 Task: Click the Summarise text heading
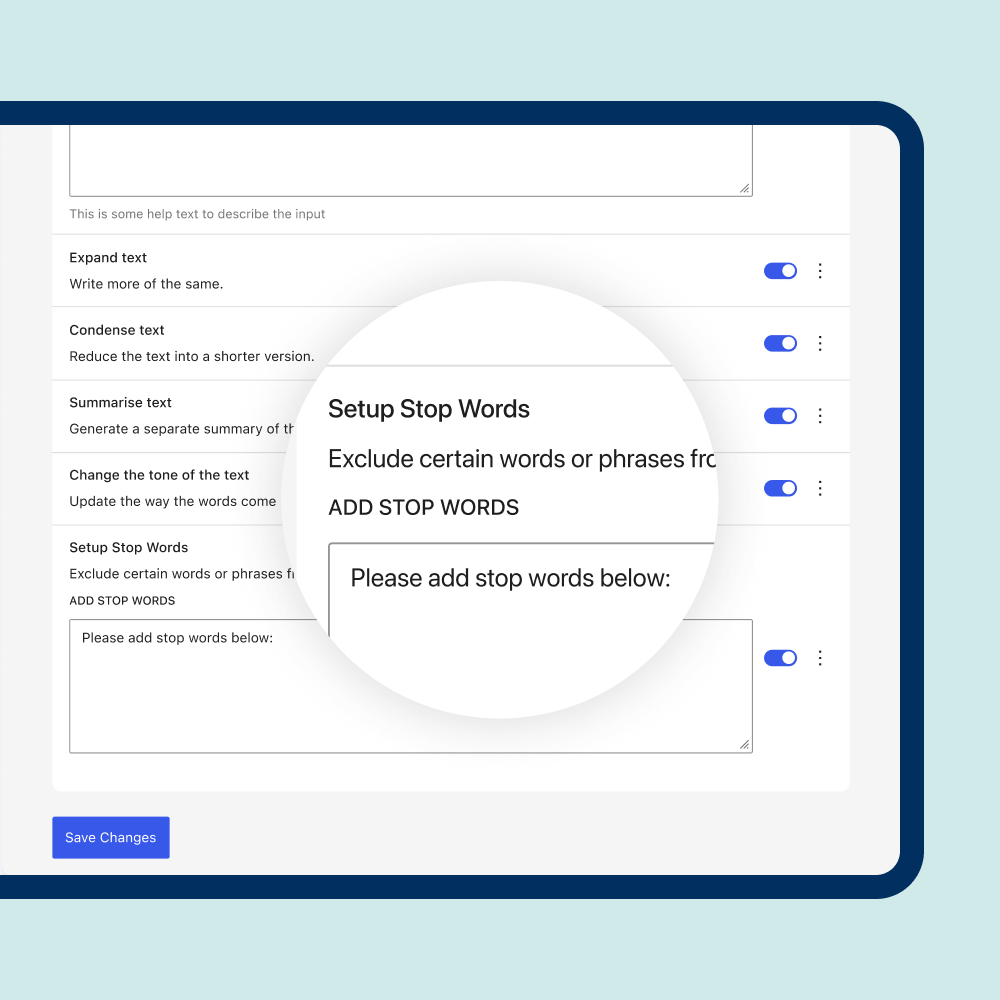pyautogui.click(x=121, y=402)
